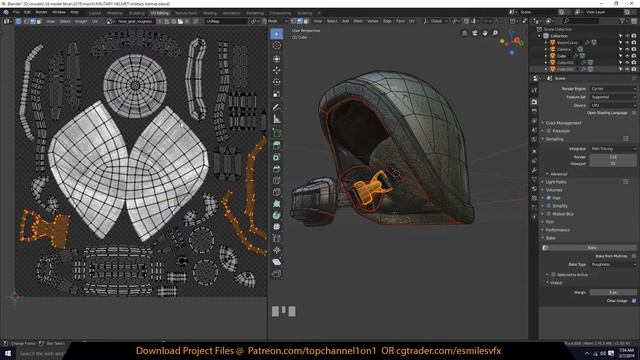Image resolution: width=640 pixels, height=360 pixels.
Task: Uncheck the Clear Image checkbox
Action: (634, 301)
